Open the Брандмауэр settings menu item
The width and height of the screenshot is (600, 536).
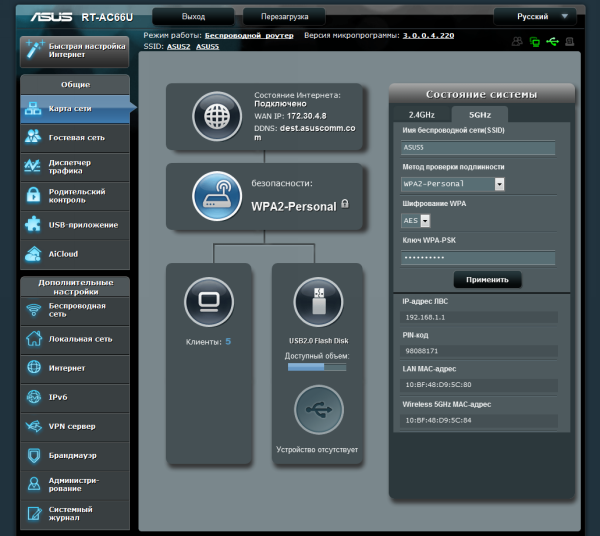point(75,456)
